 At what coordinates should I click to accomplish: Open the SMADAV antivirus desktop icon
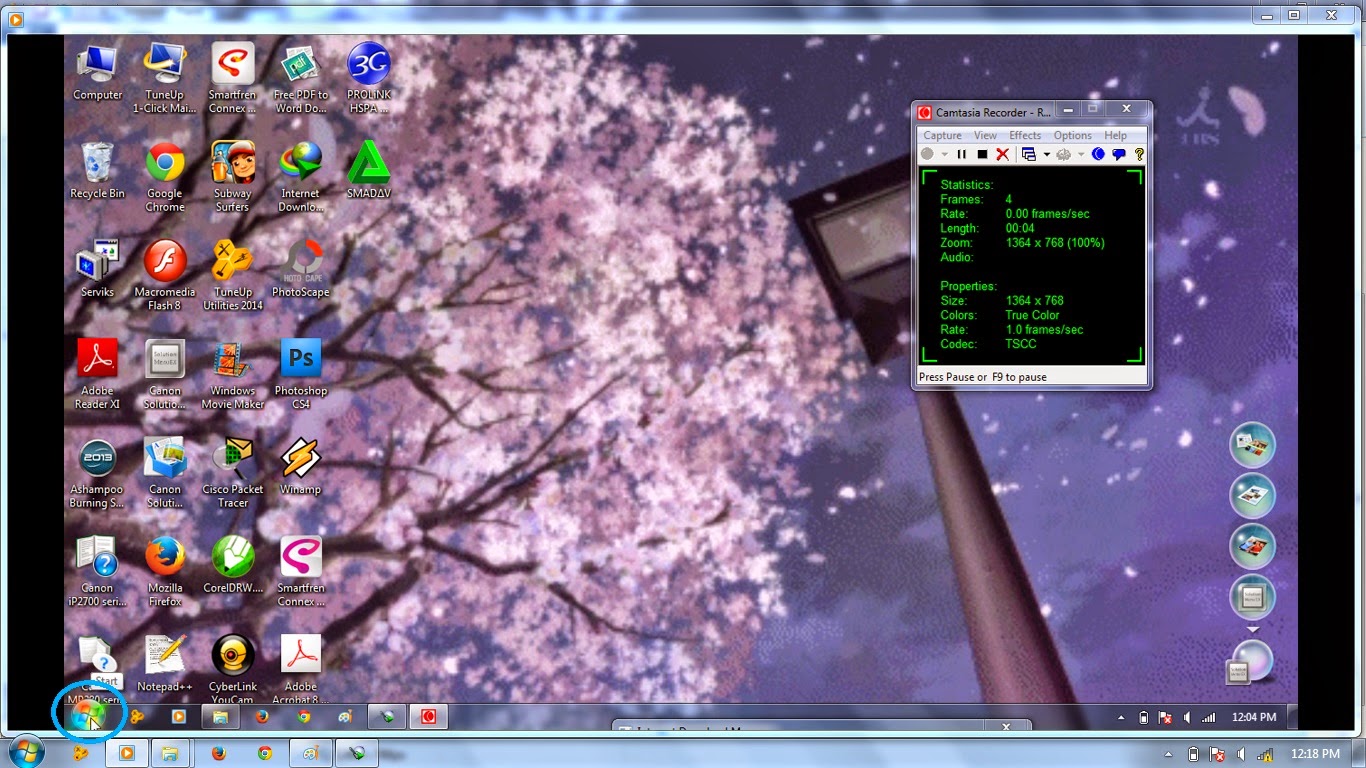(368, 170)
